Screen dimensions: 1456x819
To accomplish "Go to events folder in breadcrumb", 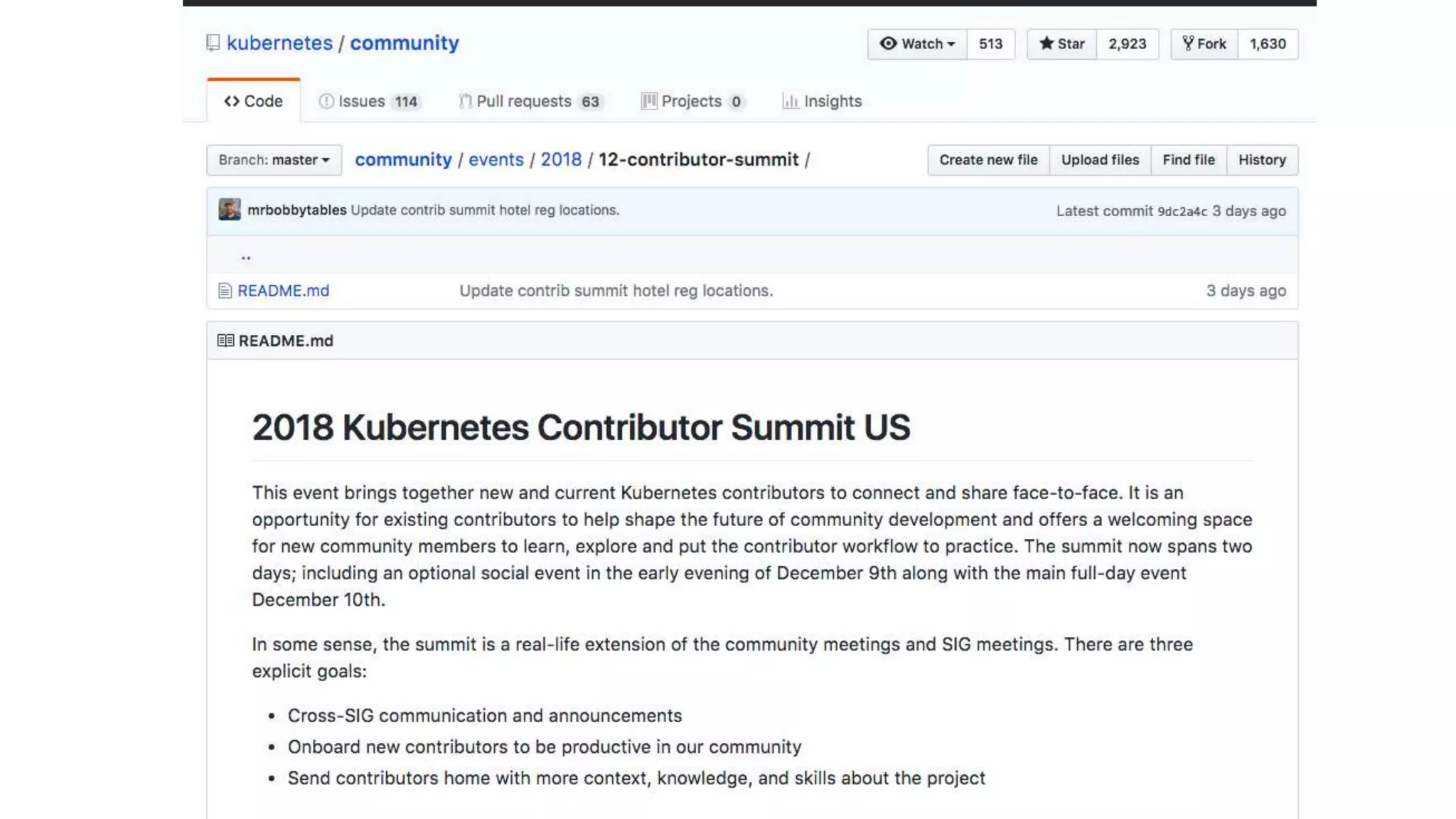I will [x=496, y=160].
